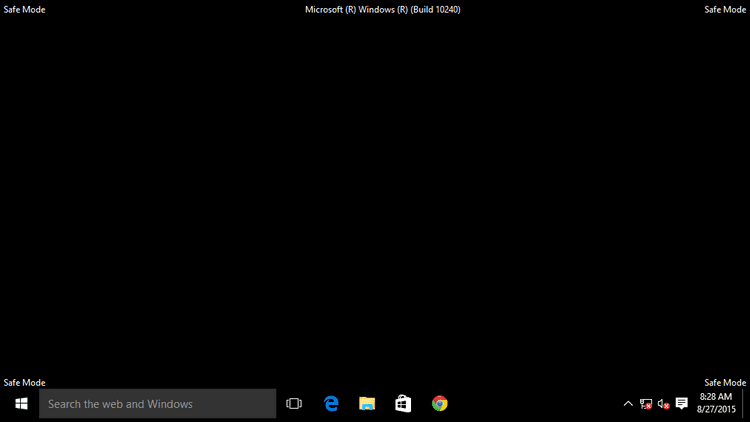Viewport: 750px width, 422px height.
Task: Launch Google Chrome from the taskbar
Action: [440, 404]
